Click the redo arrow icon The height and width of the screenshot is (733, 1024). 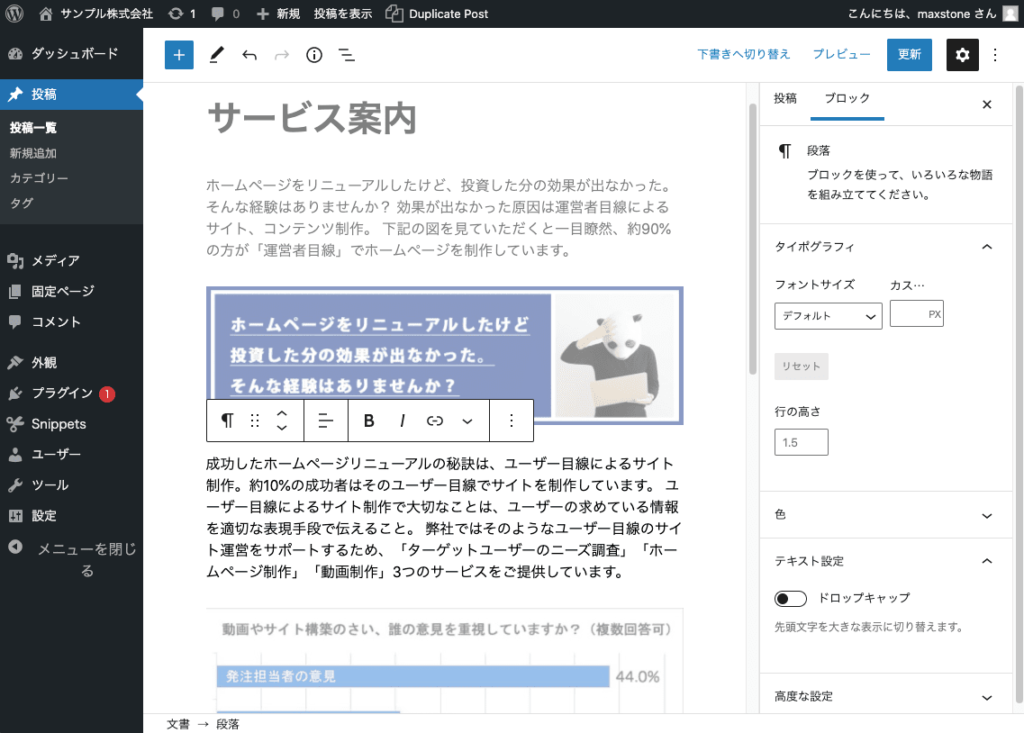click(281, 55)
